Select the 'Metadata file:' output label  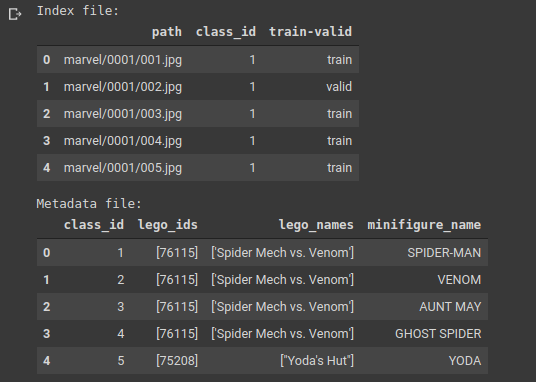click(x=89, y=203)
